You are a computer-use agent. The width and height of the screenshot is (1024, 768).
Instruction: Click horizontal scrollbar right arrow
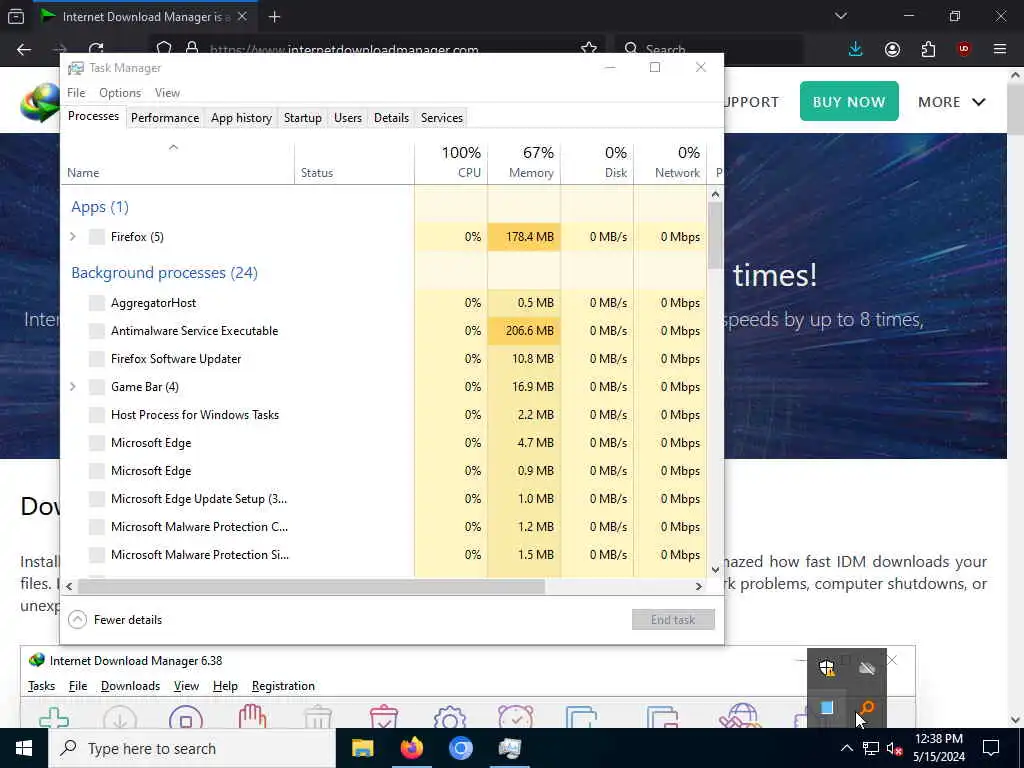(x=699, y=586)
